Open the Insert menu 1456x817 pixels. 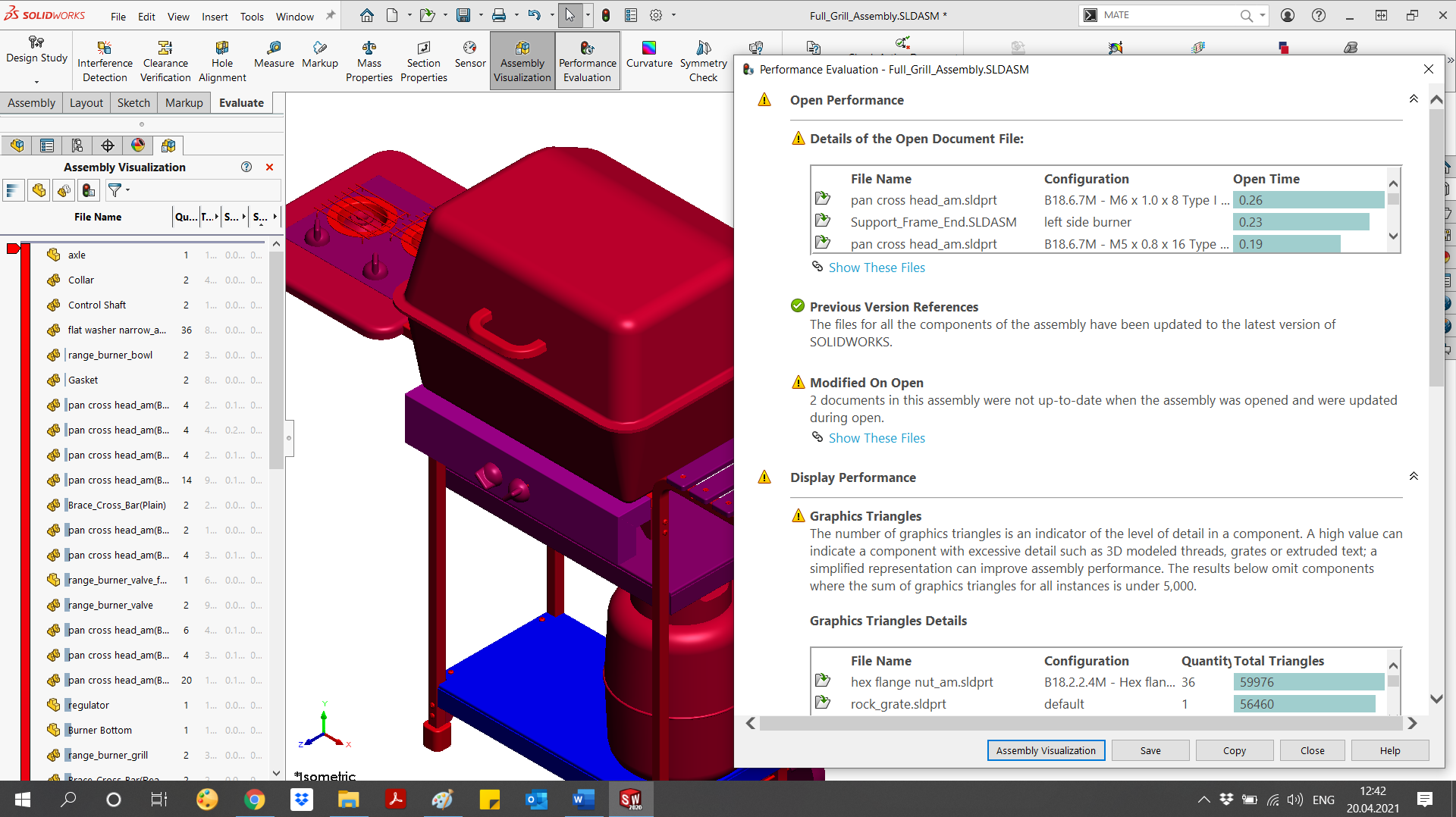[215, 16]
